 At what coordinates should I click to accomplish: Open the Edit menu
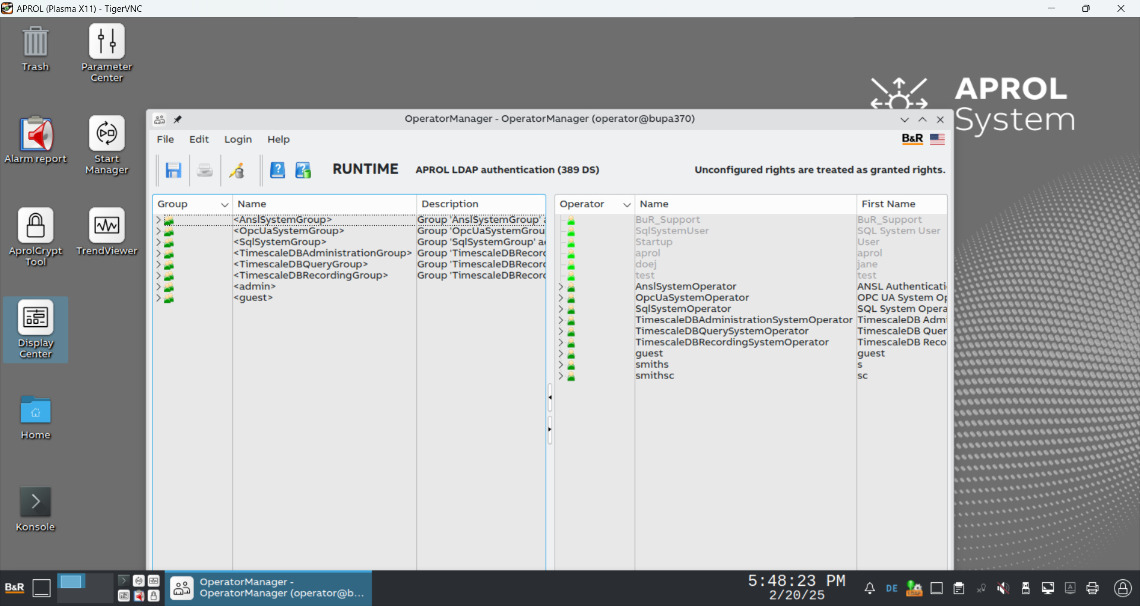(199, 139)
